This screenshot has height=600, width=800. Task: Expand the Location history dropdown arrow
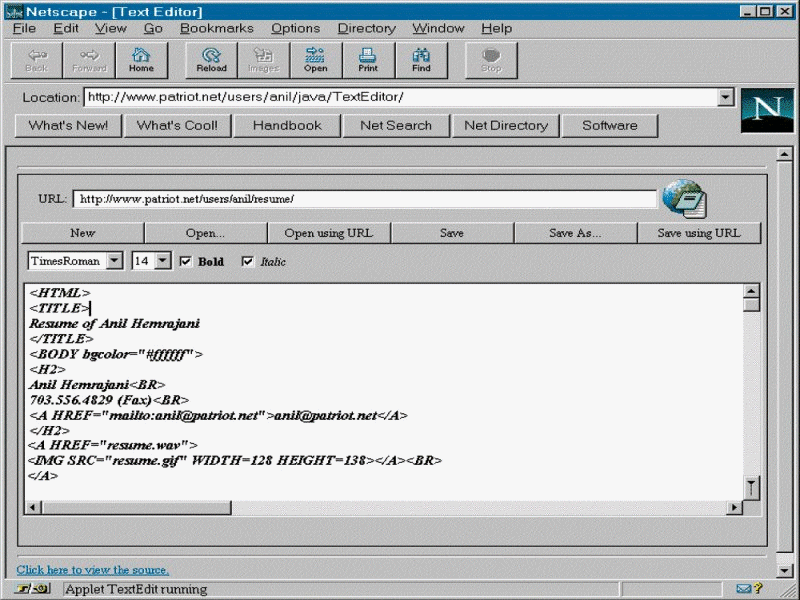[726, 98]
